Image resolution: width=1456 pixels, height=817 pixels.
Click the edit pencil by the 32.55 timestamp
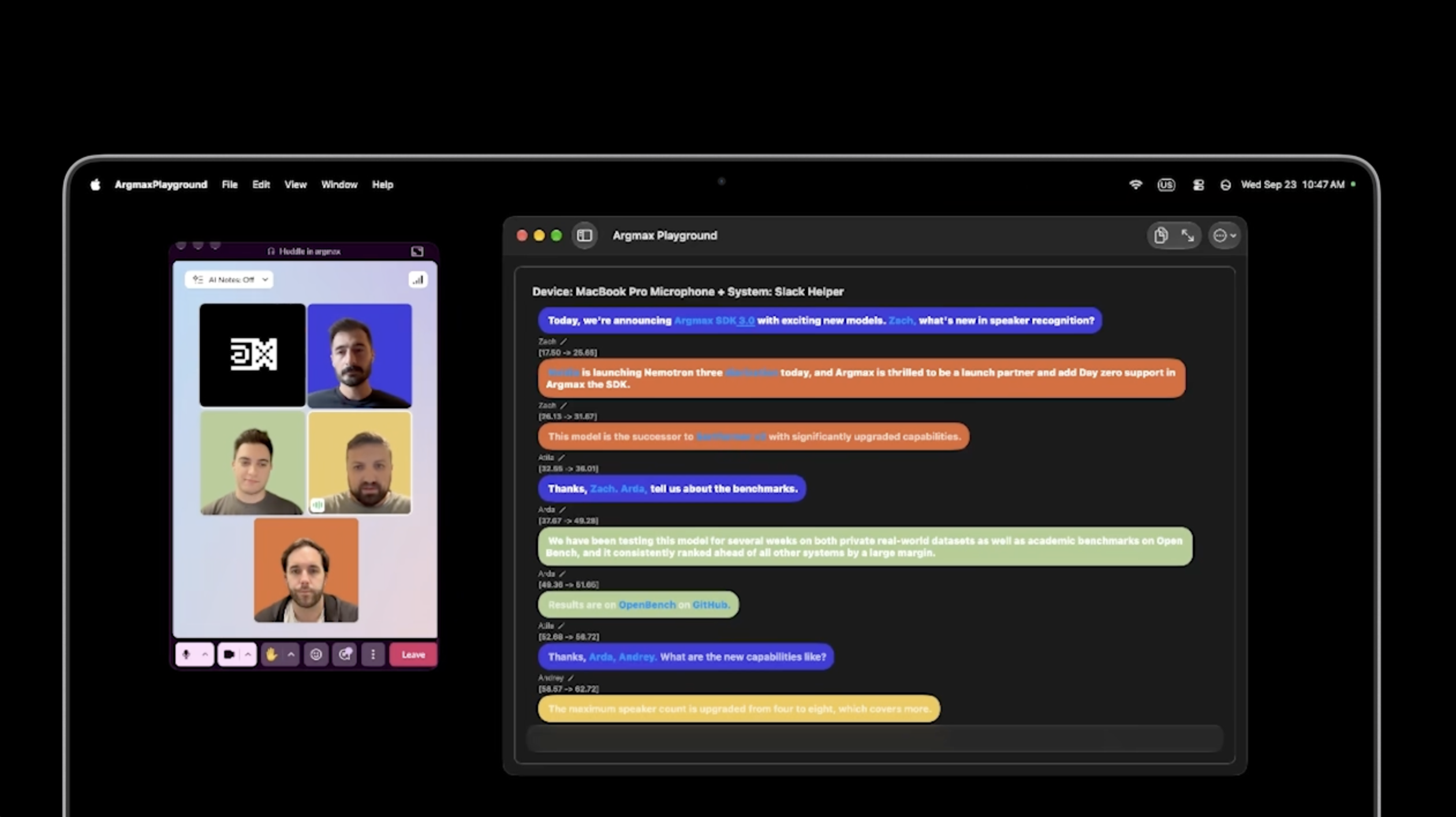click(x=561, y=458)
